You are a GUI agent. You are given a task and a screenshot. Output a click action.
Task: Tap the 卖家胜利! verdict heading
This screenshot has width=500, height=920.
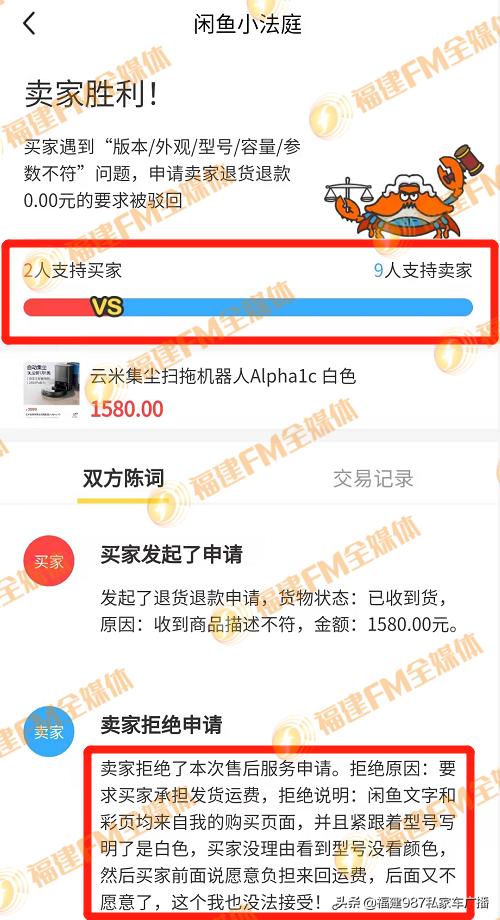click(92, 94)
